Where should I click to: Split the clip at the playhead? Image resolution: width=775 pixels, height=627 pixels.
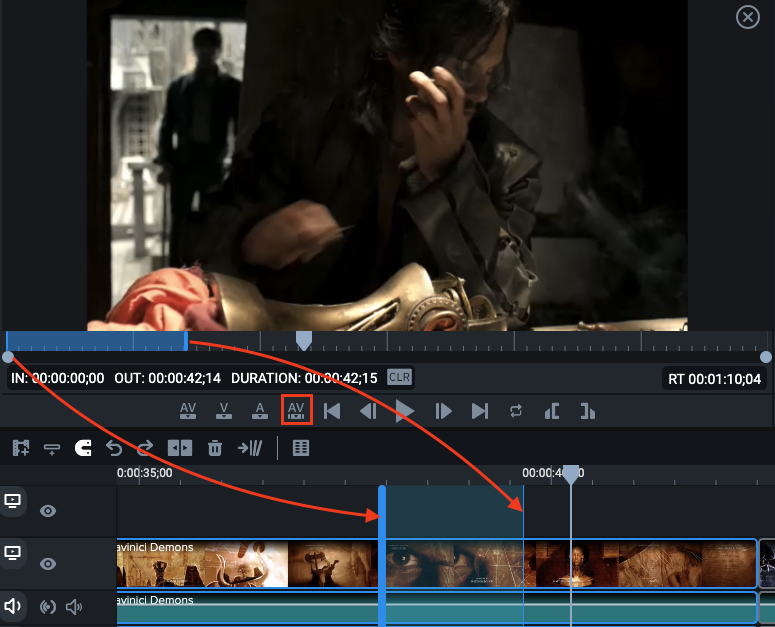coord(180,448)
